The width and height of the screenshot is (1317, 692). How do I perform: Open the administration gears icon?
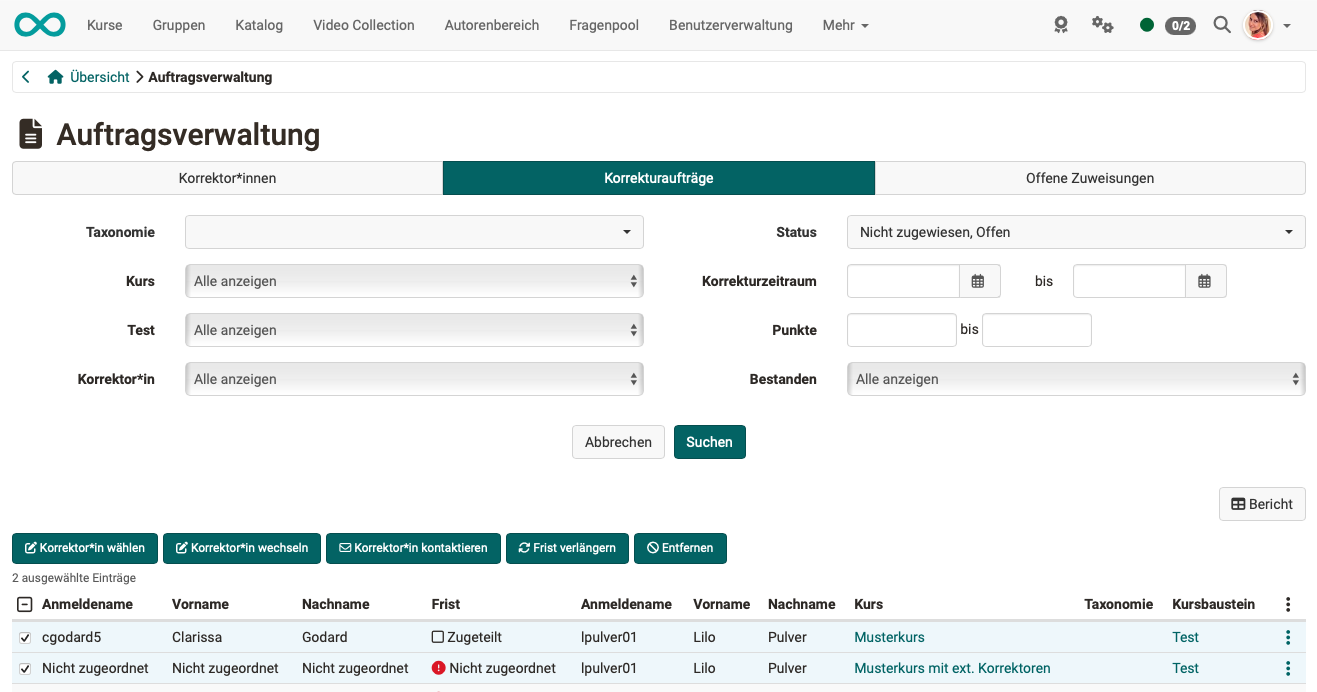tap(1102, 25)
